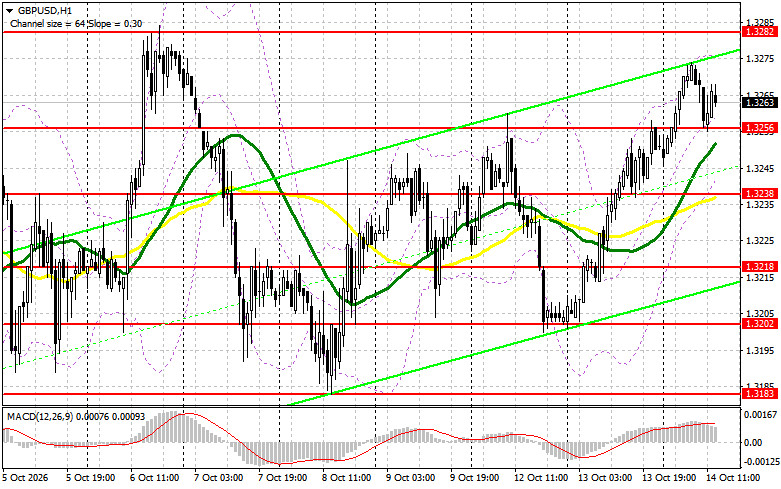Viewport: 781px width, 489px height.
Task: Click the 1.3282 red price level tag
Action: coord(760,32)
